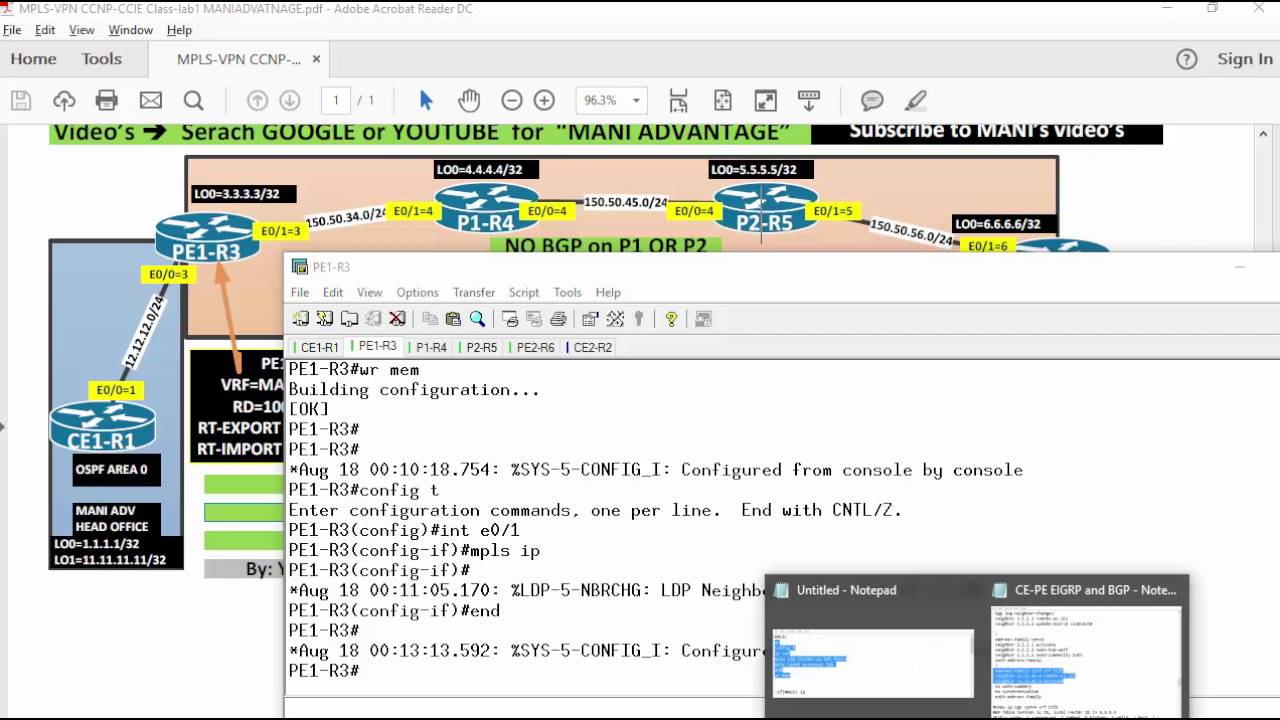Activate the Hand pan tool
Viewport: 1280px width, 720px height.
469,100
